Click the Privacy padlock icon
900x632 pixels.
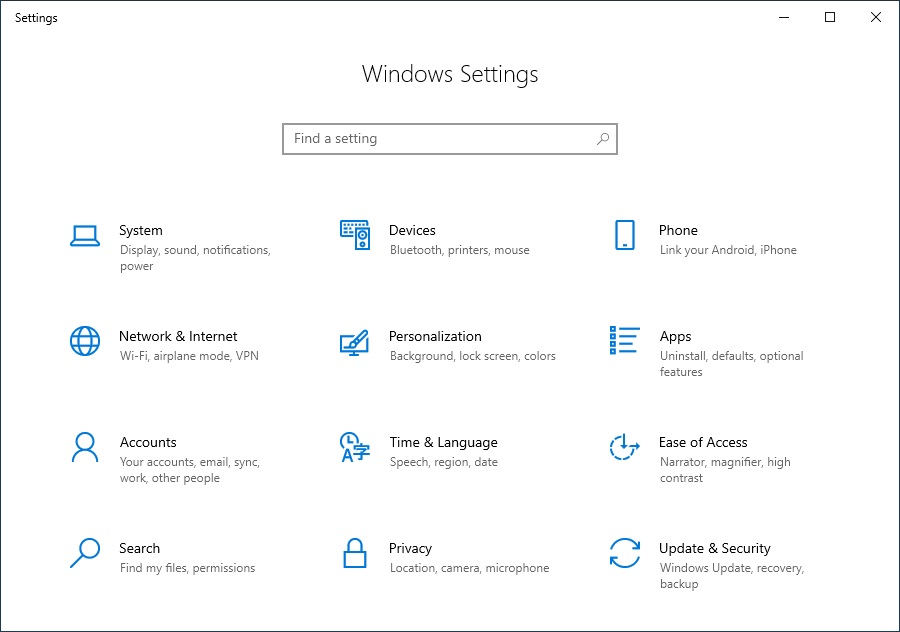click(x=355, y=553)
